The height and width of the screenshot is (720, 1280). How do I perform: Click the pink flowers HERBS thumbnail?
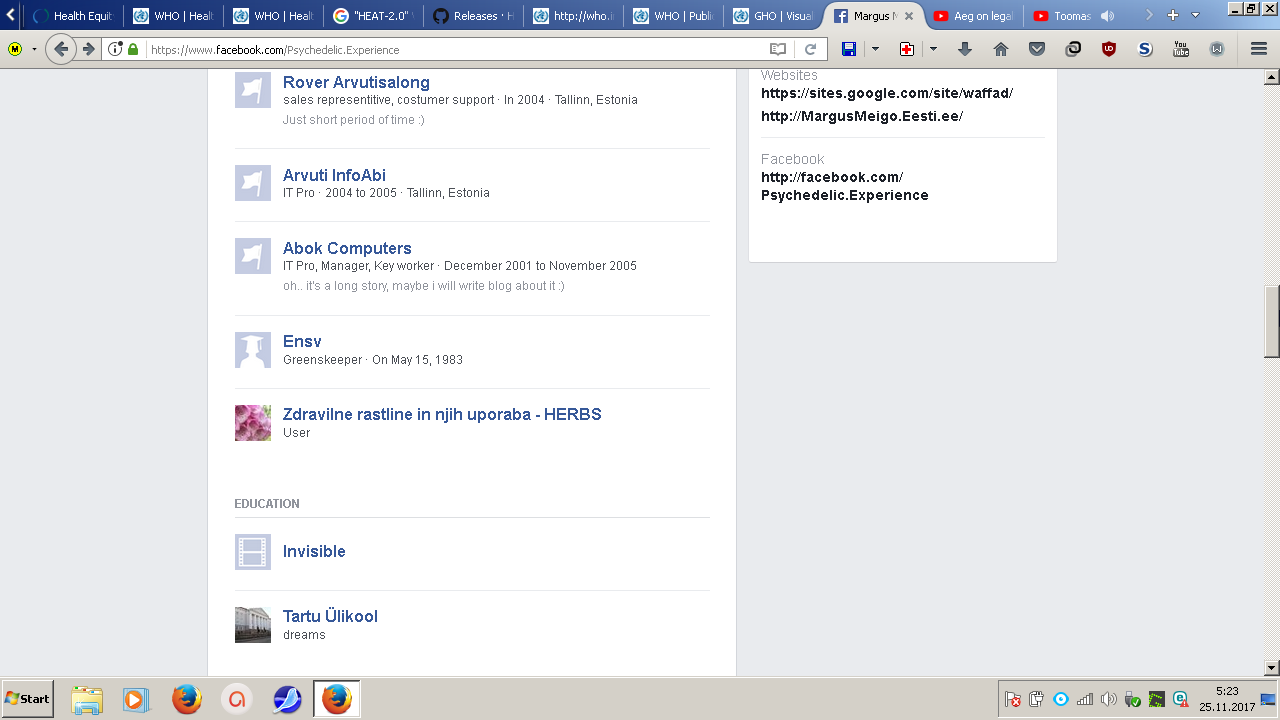tap(253, 423)
